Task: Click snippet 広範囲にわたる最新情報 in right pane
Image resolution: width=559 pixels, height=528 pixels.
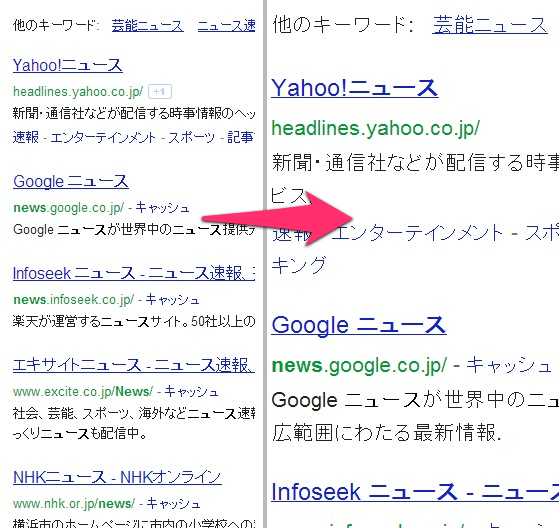Action: [386, 432]
